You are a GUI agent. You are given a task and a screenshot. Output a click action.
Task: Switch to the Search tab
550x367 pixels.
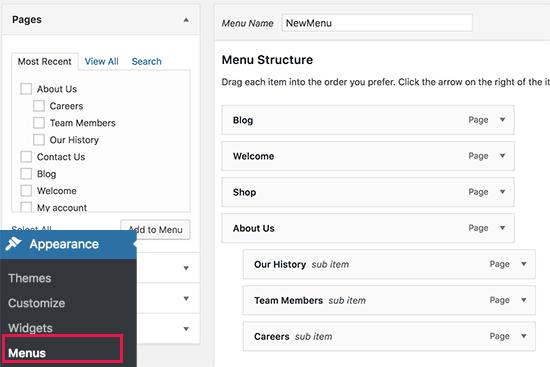pyautogui.click(x=147, y=61)
